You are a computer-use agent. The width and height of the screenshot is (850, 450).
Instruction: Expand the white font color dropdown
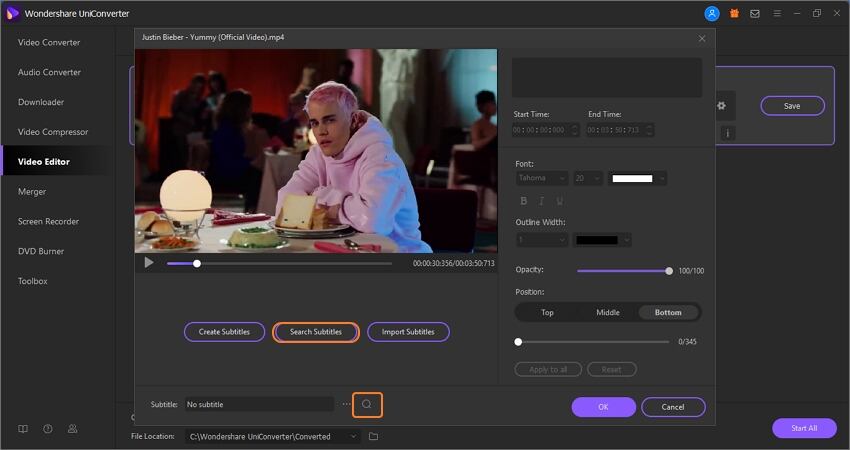662,178
